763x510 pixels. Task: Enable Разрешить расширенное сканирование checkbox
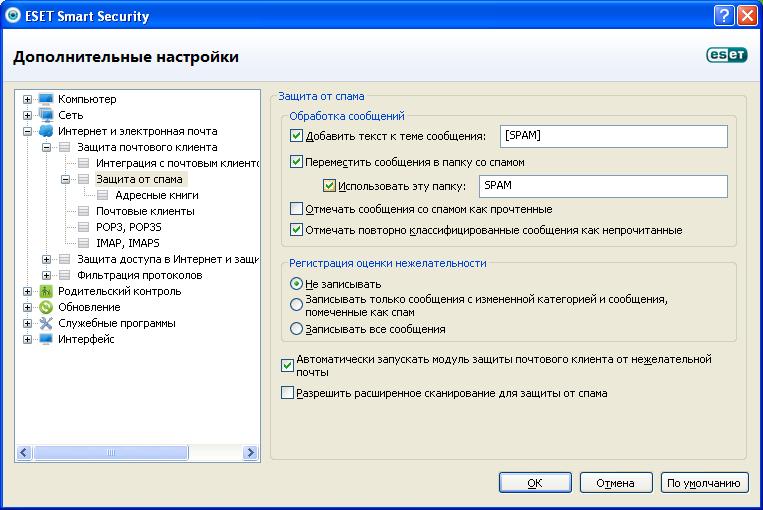[x=287, y=393]
